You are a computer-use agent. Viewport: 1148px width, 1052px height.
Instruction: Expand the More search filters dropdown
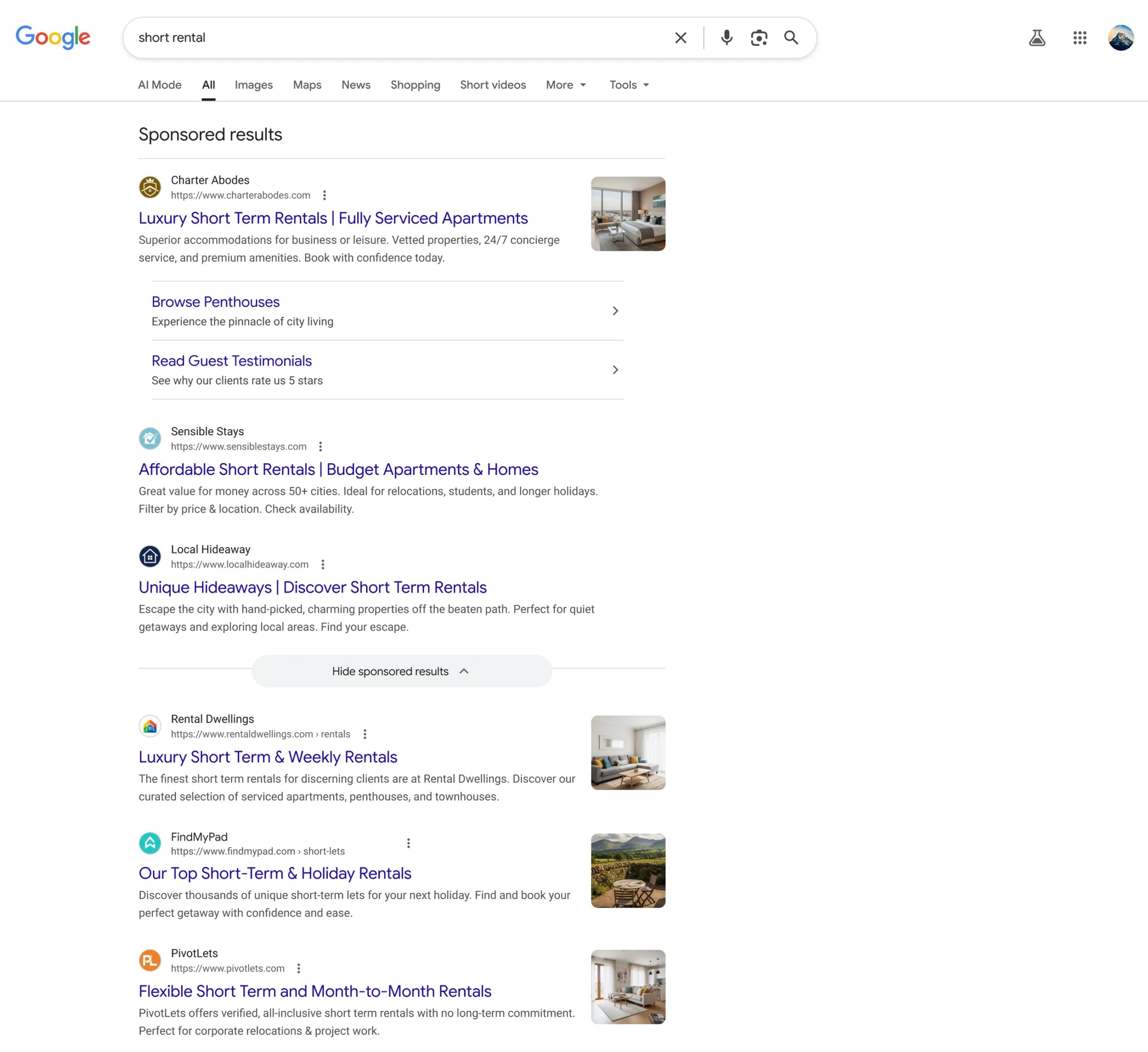(566, 85)
